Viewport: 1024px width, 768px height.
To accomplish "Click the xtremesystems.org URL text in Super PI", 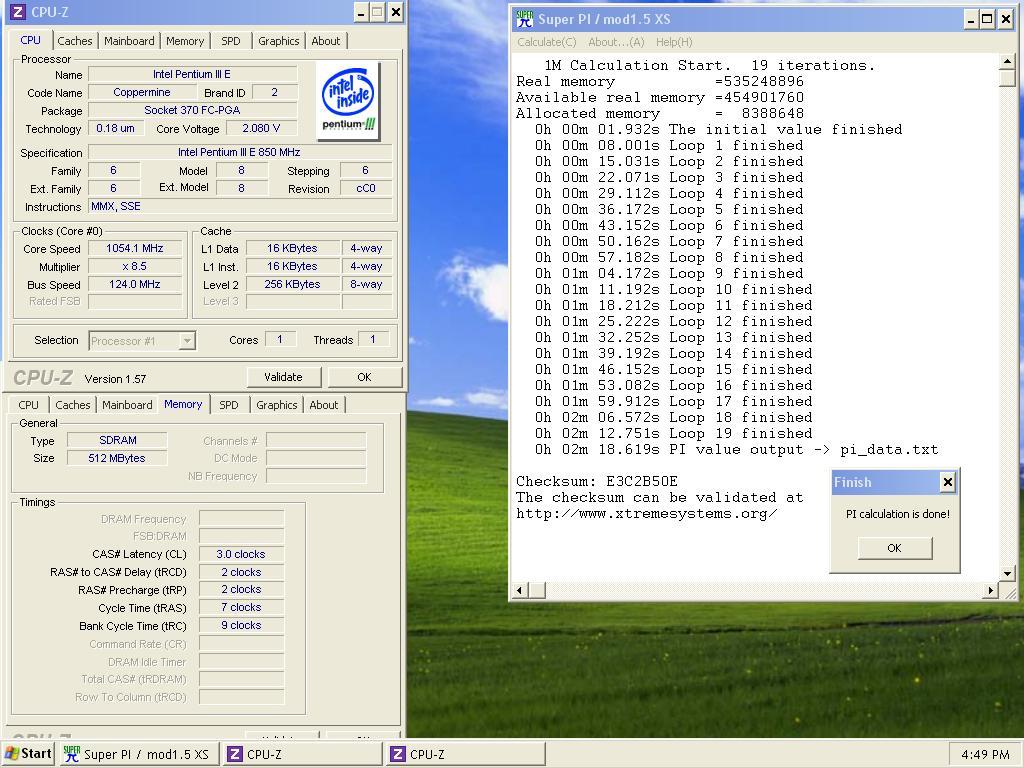I will click(647, 513).
